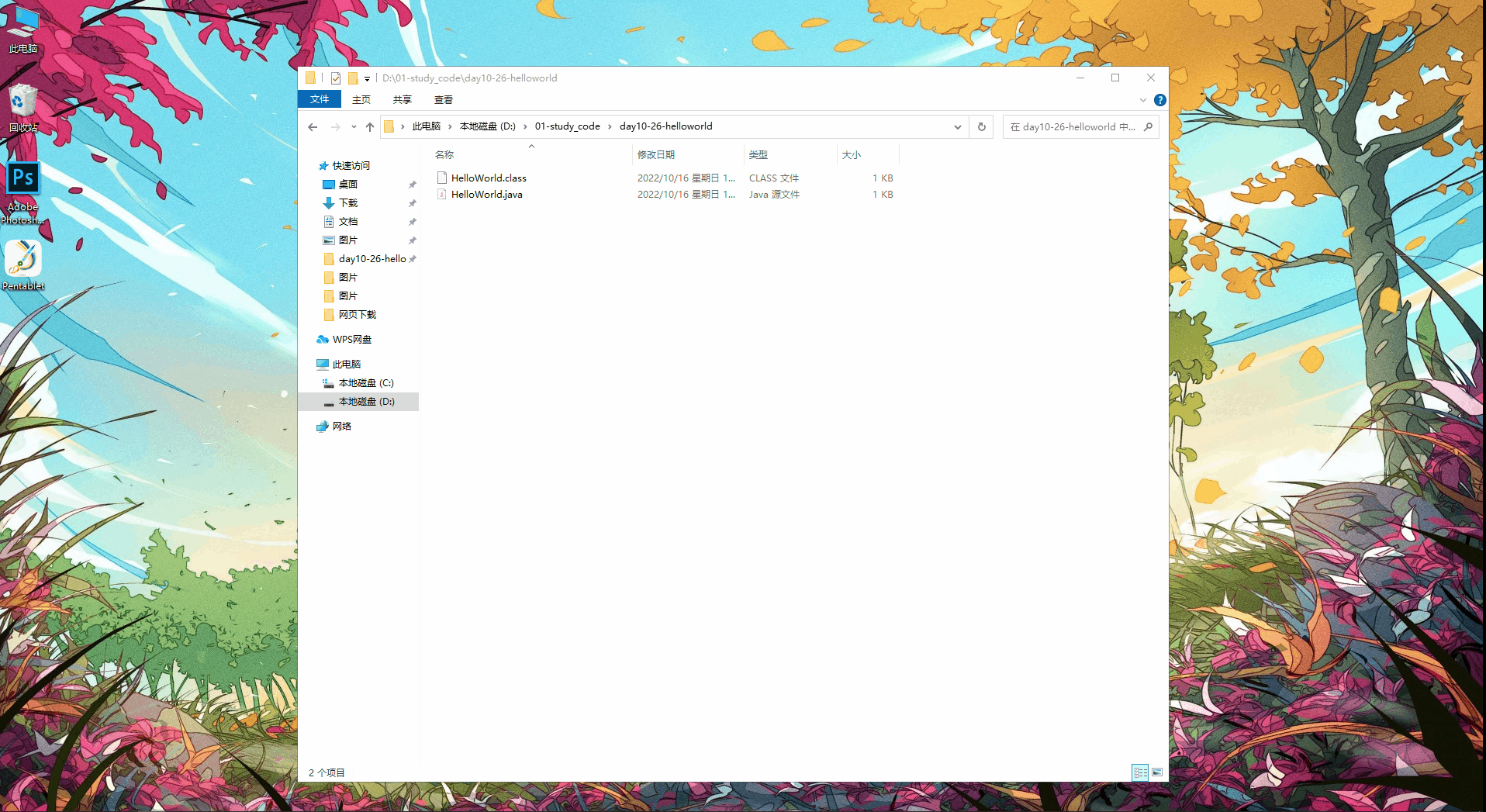Open 网页下载 folder in navigation pane

(x=358, y=315)
